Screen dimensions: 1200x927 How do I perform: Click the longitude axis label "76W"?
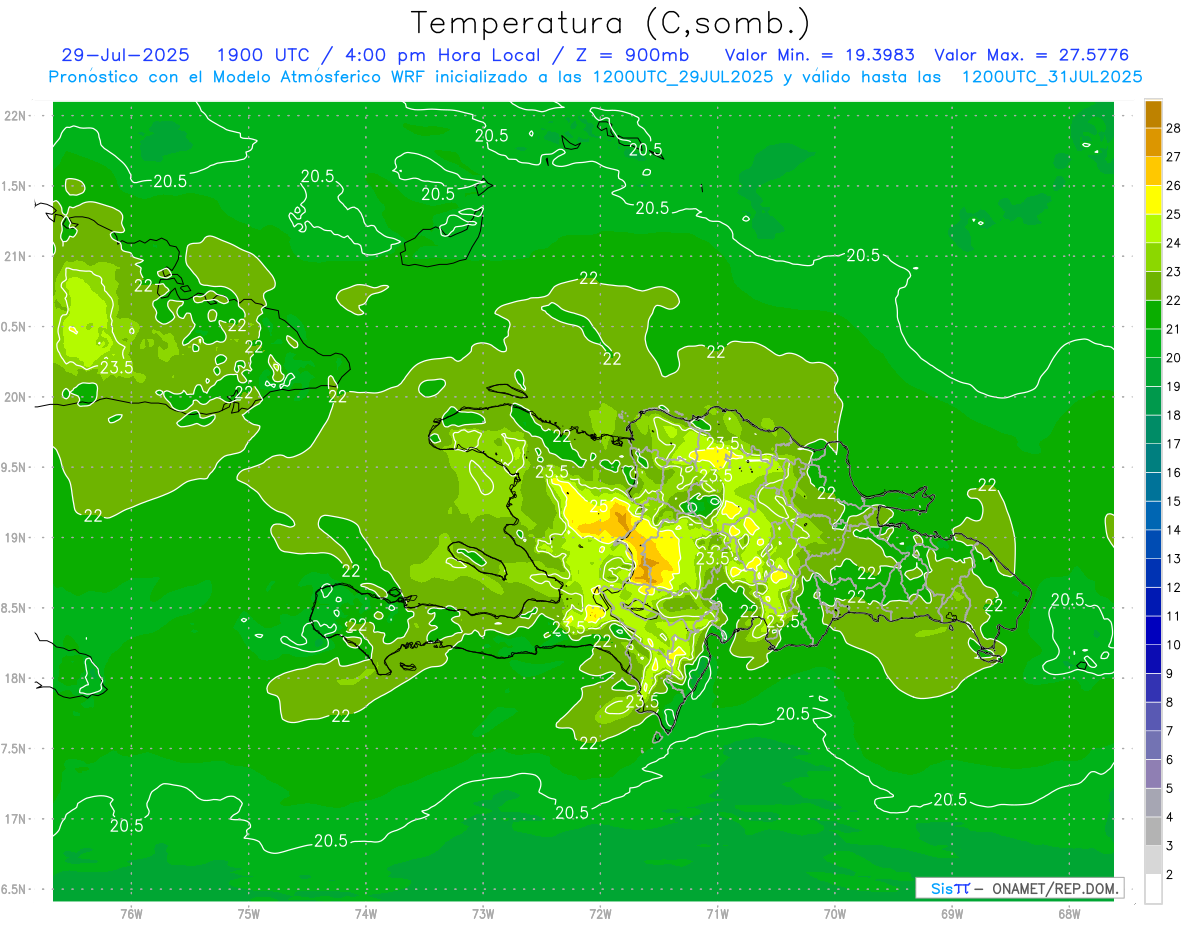[x=131, y=914]
